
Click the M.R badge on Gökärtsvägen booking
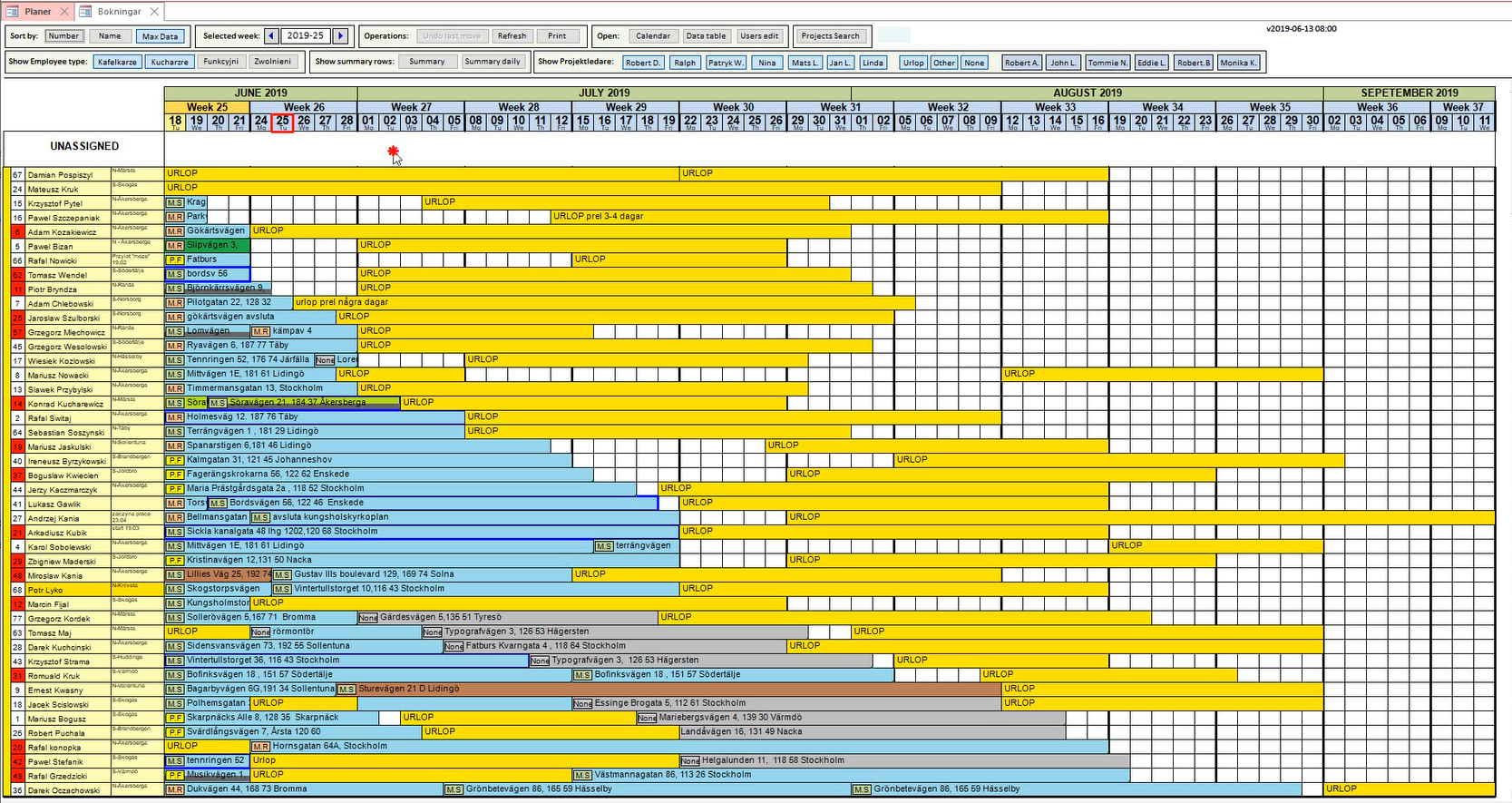pos(174,231)
